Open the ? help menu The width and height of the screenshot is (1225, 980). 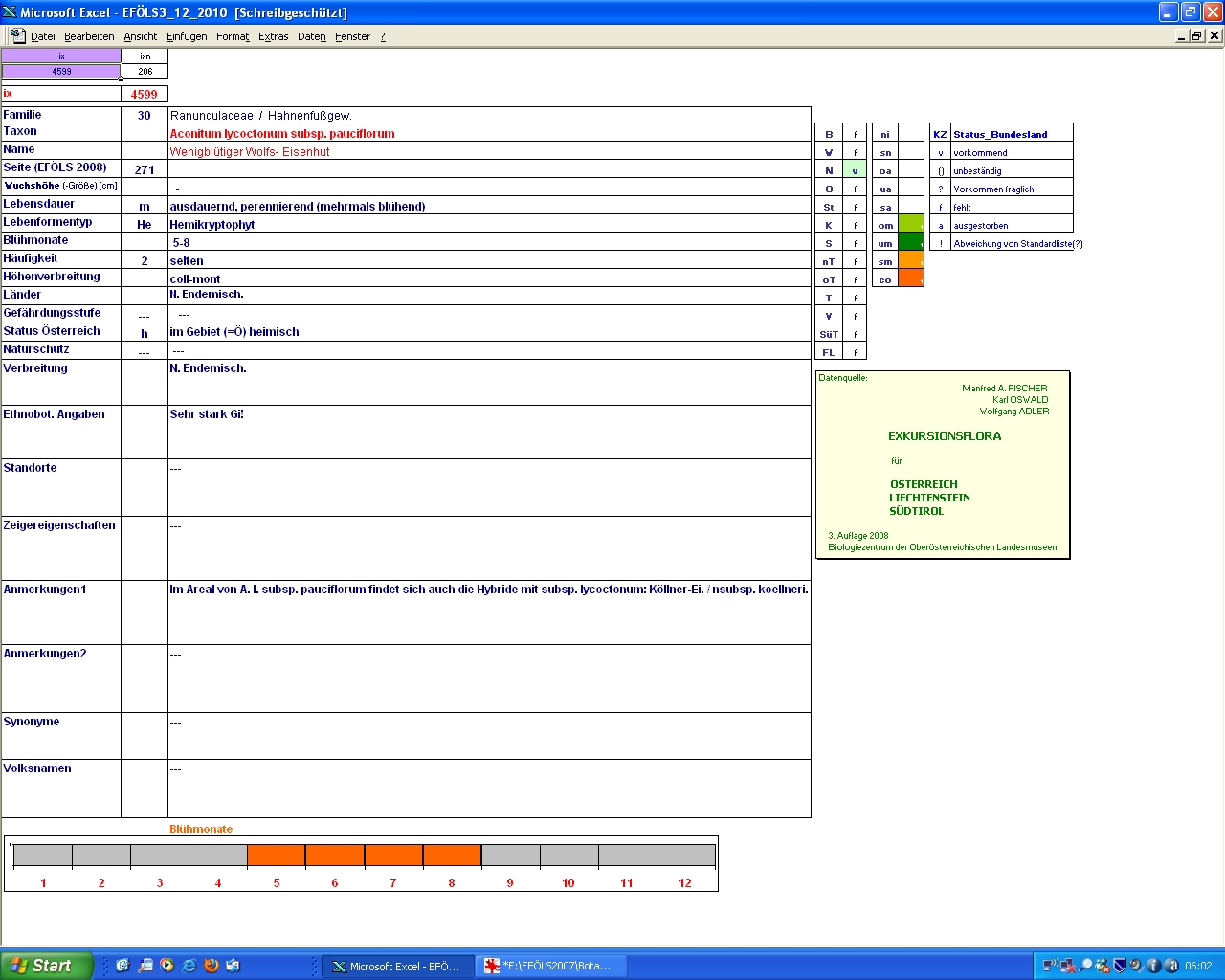[383, 36]
